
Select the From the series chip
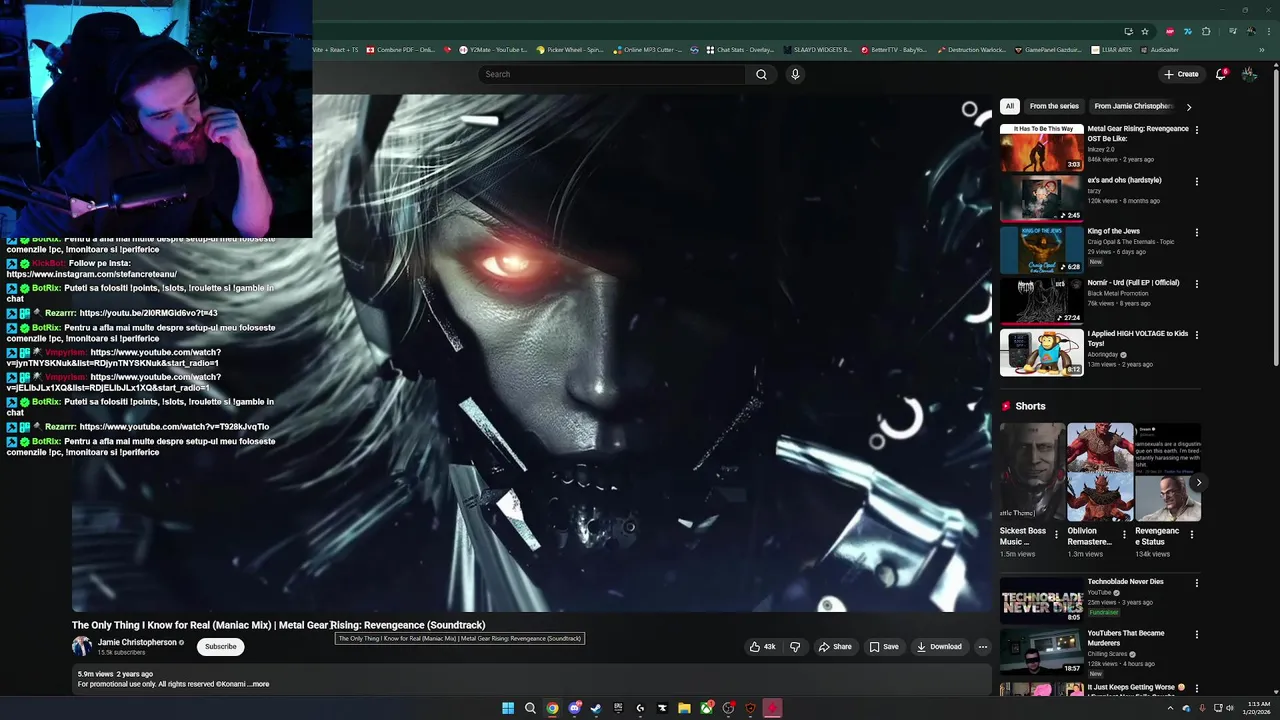tap(1054, 106)
